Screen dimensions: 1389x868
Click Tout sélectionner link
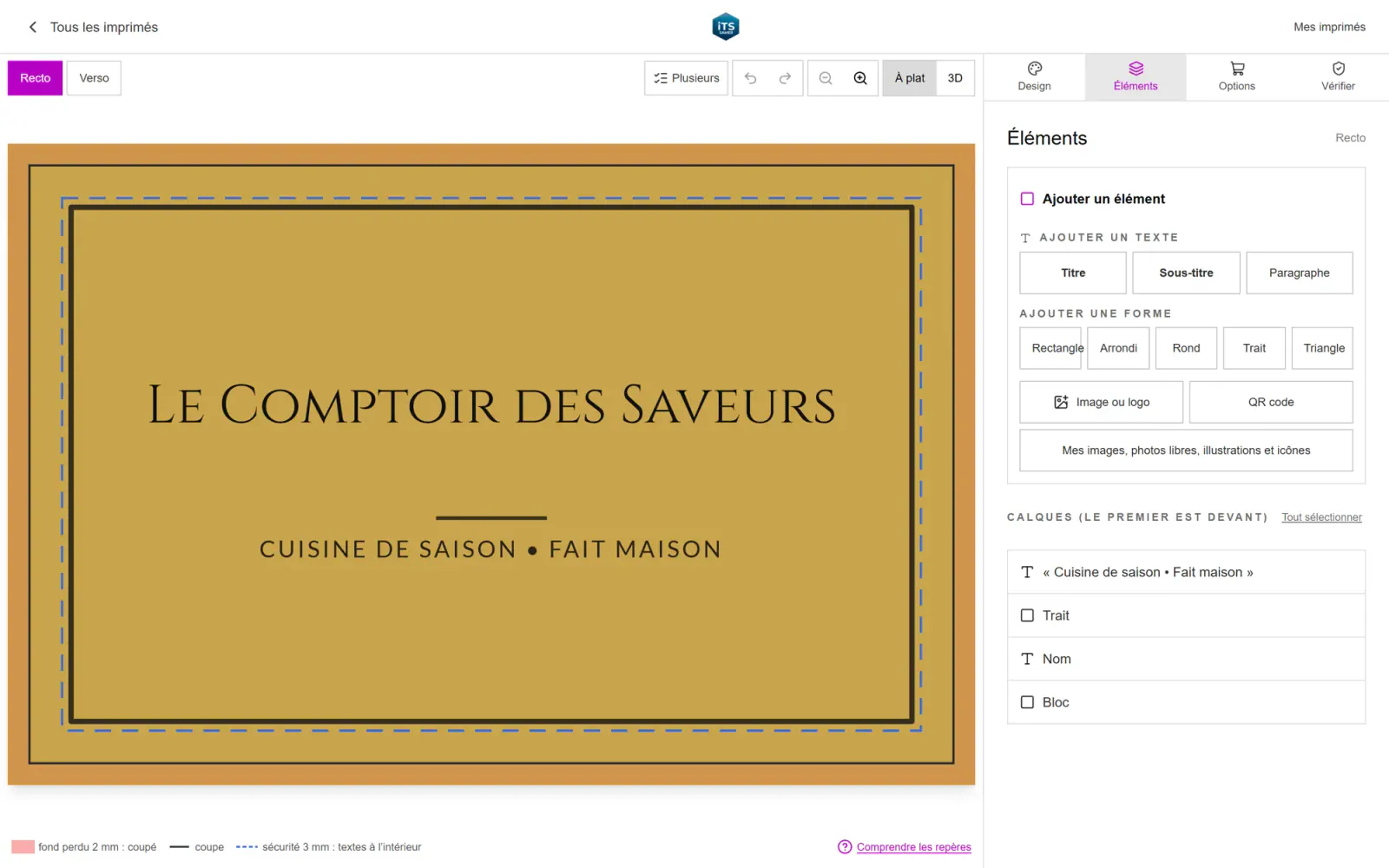coord(1321,517)
